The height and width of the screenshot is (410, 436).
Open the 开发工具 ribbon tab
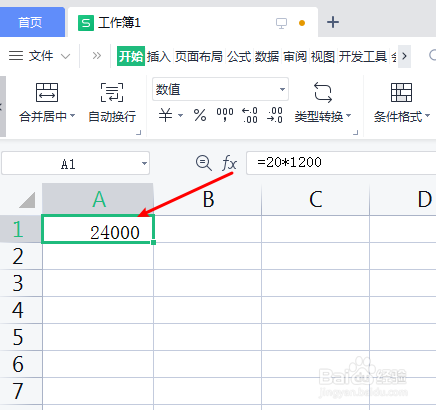tap(363, 56)
